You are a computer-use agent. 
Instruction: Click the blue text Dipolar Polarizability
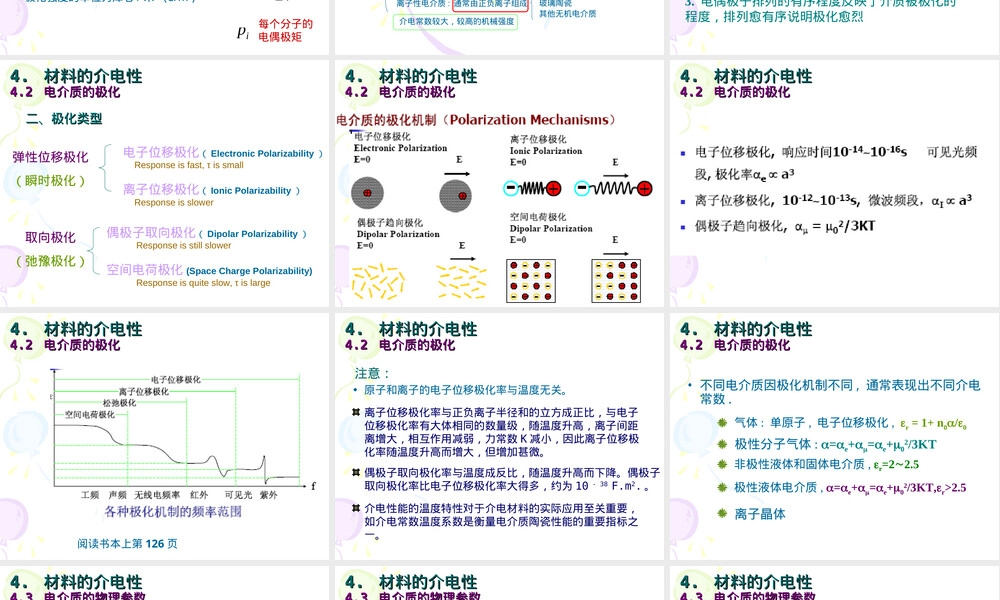point(253,234)
